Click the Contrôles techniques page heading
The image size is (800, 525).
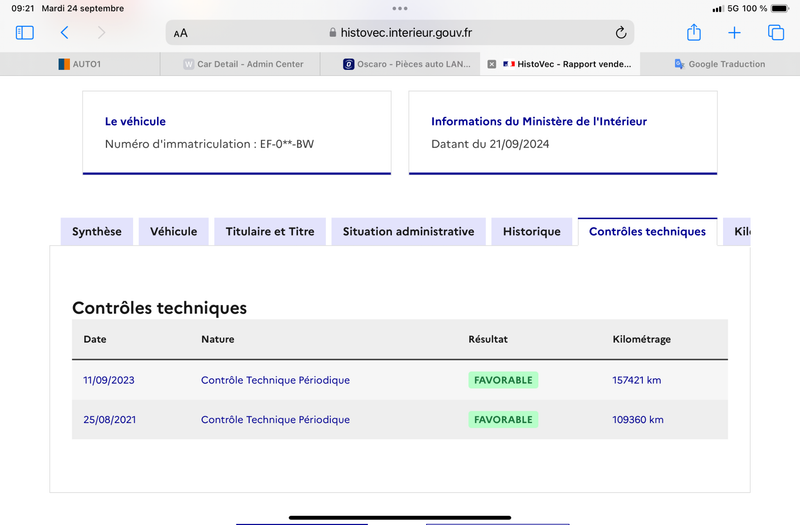click(x=159, y=308)
